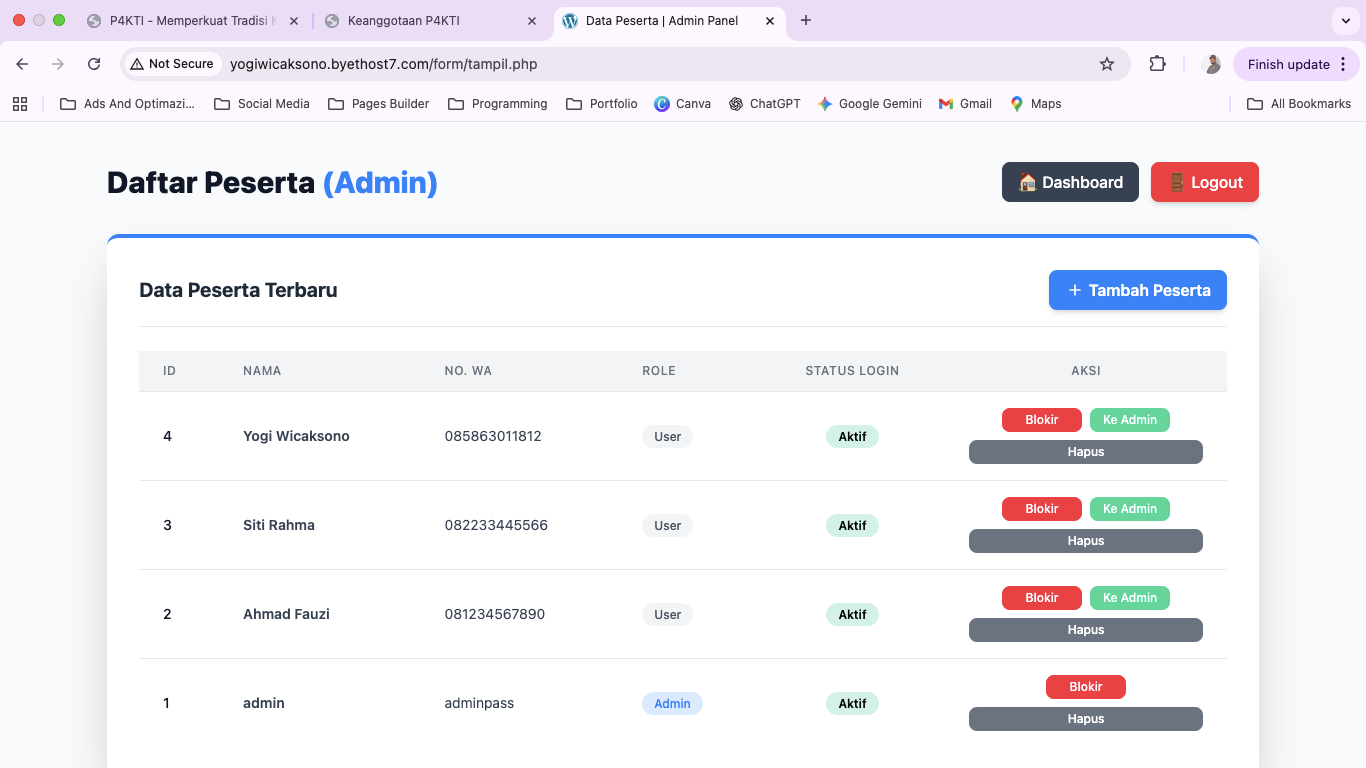Click the Tambah Peserta button
The width and height of the screenshot is (1366, 768).
[1137, 290]
